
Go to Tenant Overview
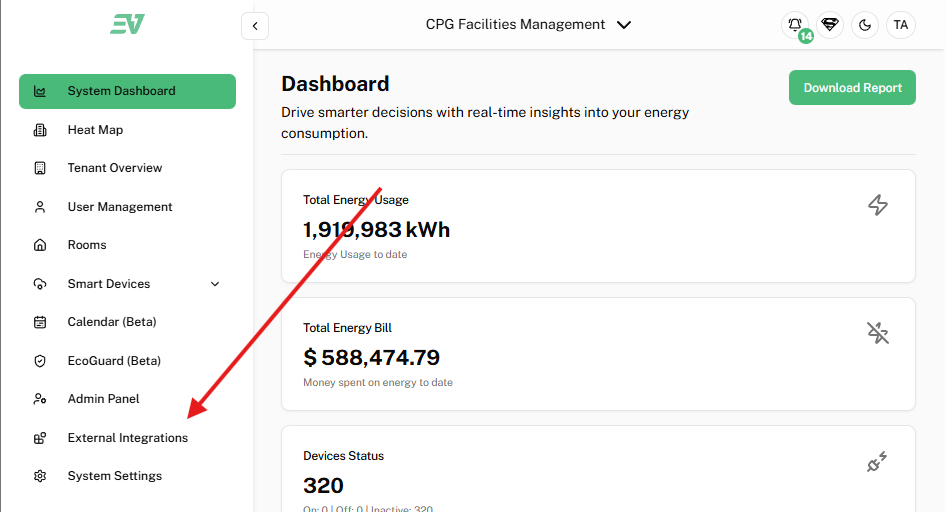coord(114,168)
